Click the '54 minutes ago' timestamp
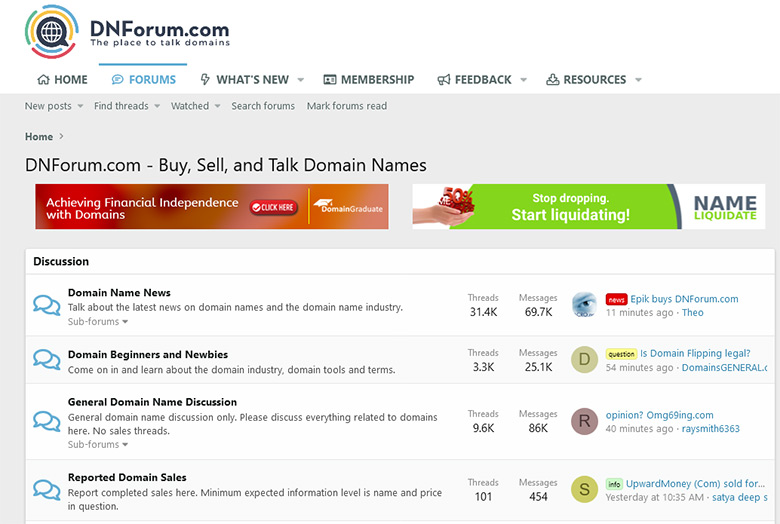780x524 pixels. point(639,368)
